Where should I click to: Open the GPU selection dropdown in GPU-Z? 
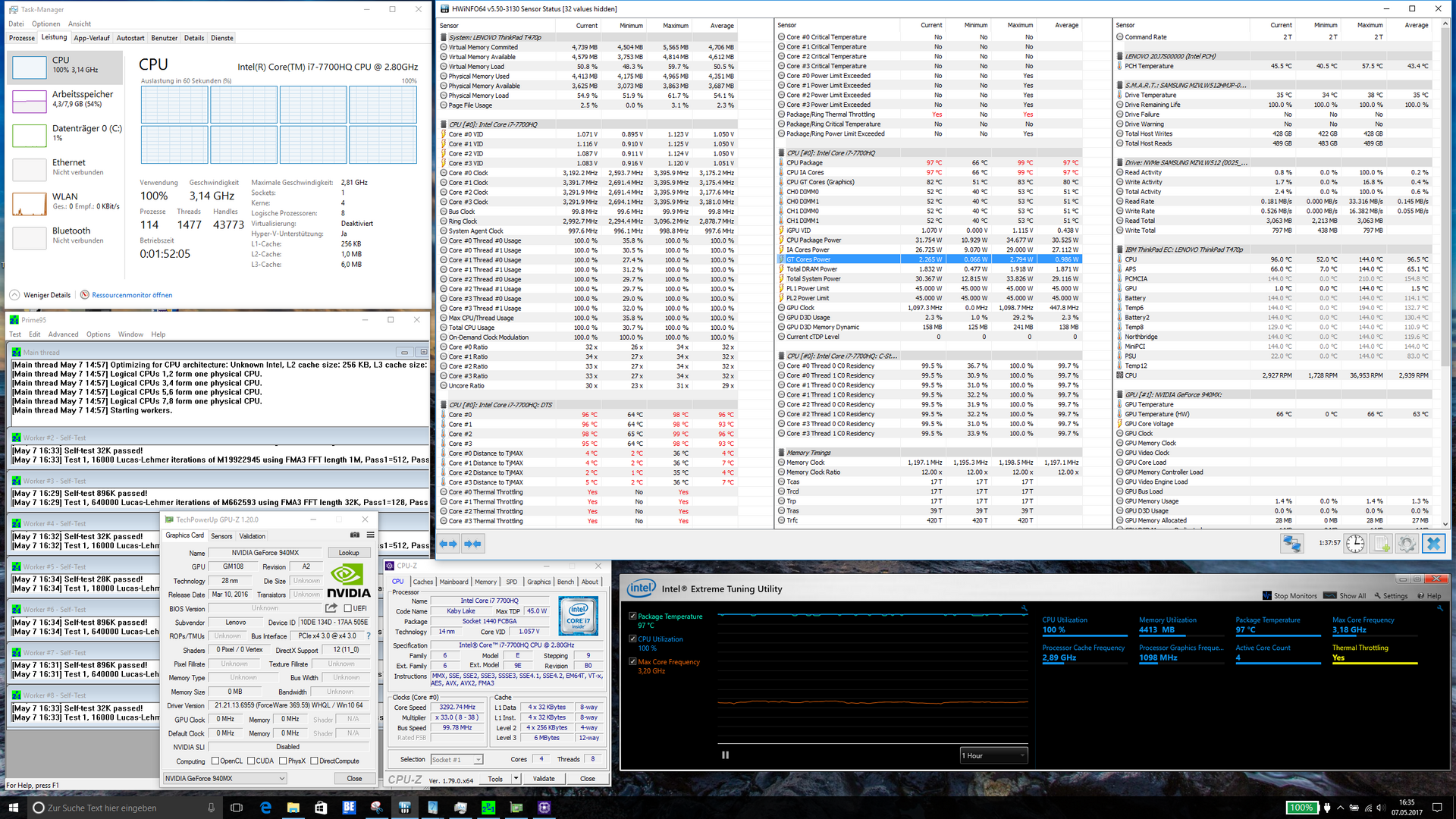coord(225,778)
